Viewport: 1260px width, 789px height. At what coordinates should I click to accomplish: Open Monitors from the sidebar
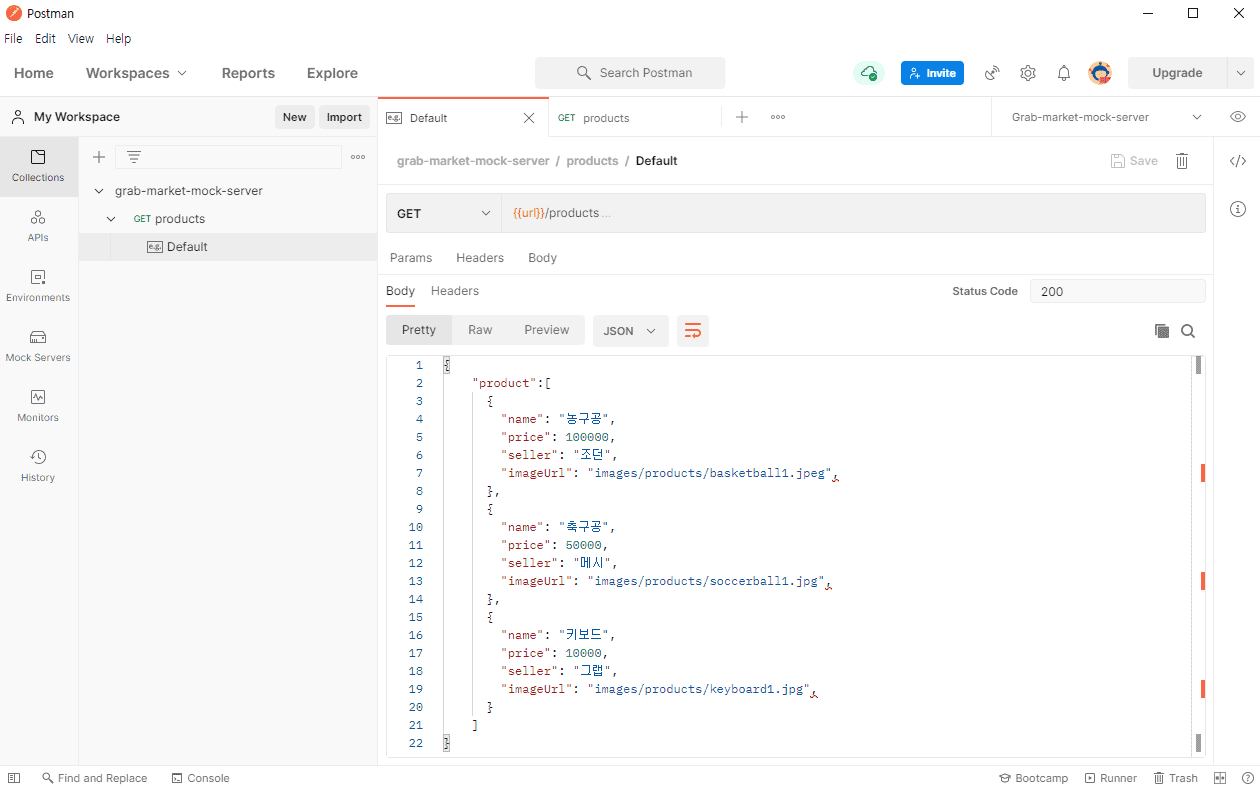point(38,406)
